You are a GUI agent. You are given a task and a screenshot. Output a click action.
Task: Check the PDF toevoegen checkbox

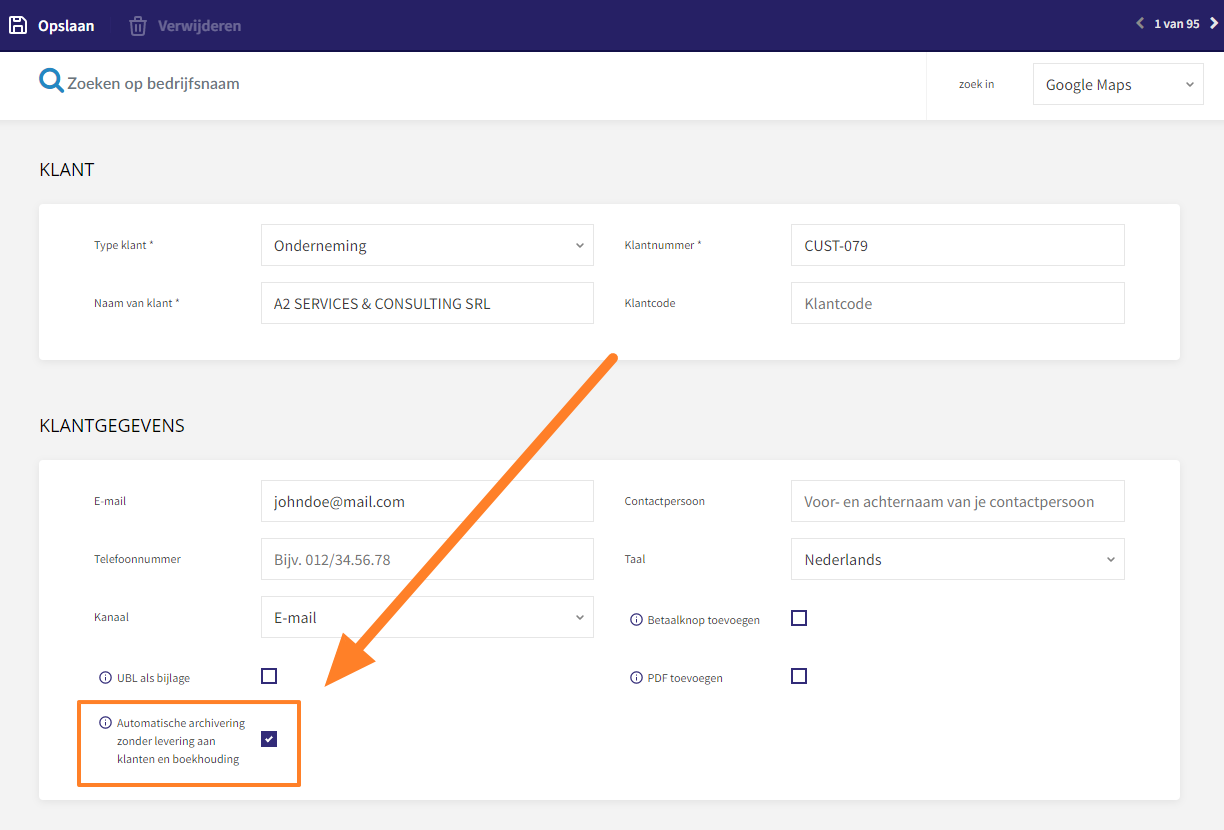pos(799,676)
